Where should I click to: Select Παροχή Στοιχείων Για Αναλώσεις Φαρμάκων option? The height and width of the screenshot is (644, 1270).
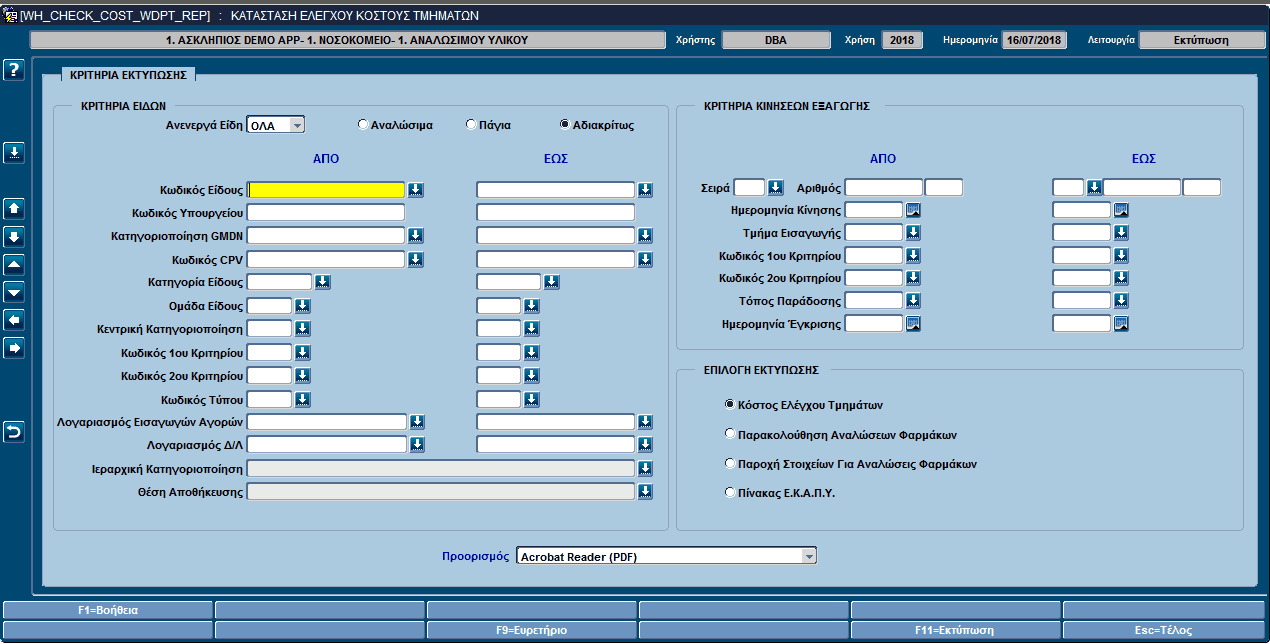pyautogui.click(x=730, y=463)
